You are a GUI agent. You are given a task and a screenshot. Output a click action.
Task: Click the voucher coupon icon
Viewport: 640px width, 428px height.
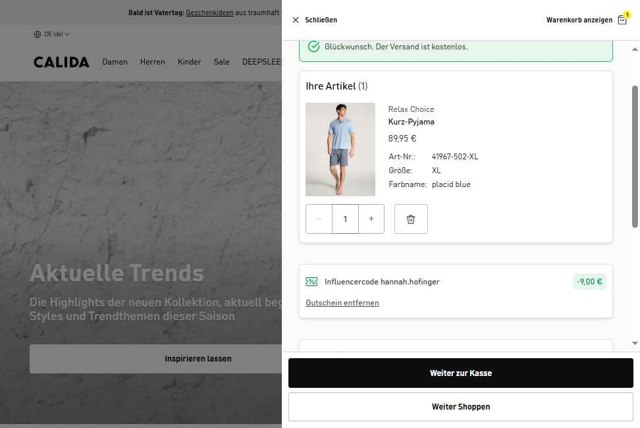click(311, 282)
